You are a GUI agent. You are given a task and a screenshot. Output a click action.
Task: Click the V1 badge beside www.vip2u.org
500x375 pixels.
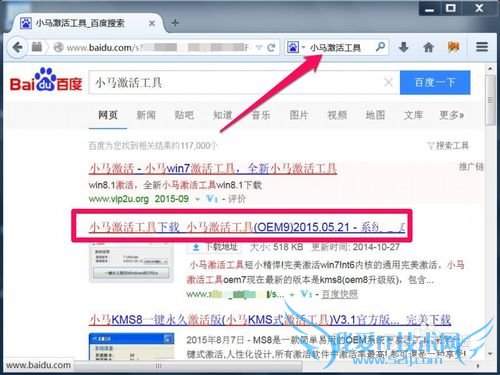pos(212,199)
